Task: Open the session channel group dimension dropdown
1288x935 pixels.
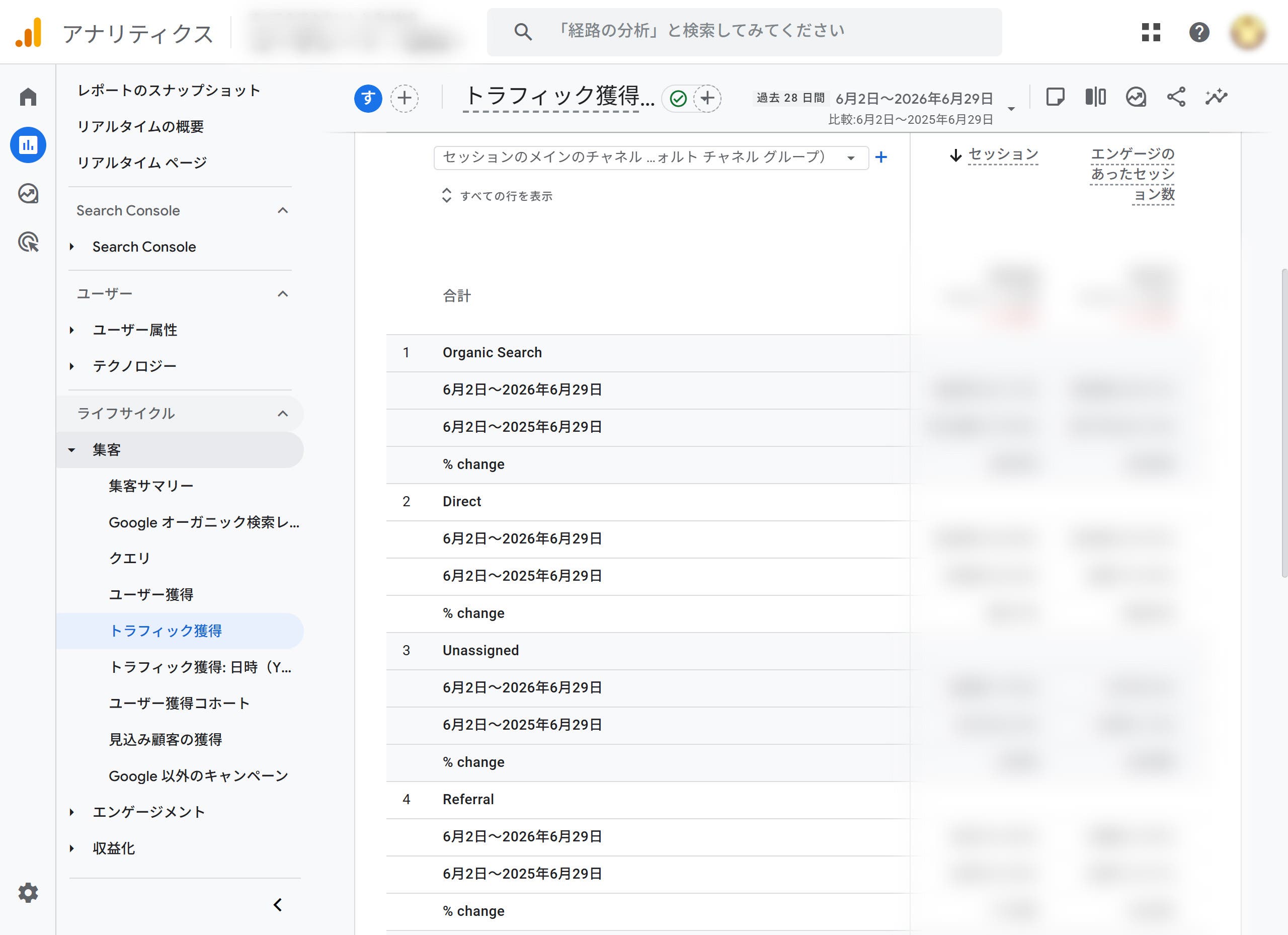Action: 651,158
